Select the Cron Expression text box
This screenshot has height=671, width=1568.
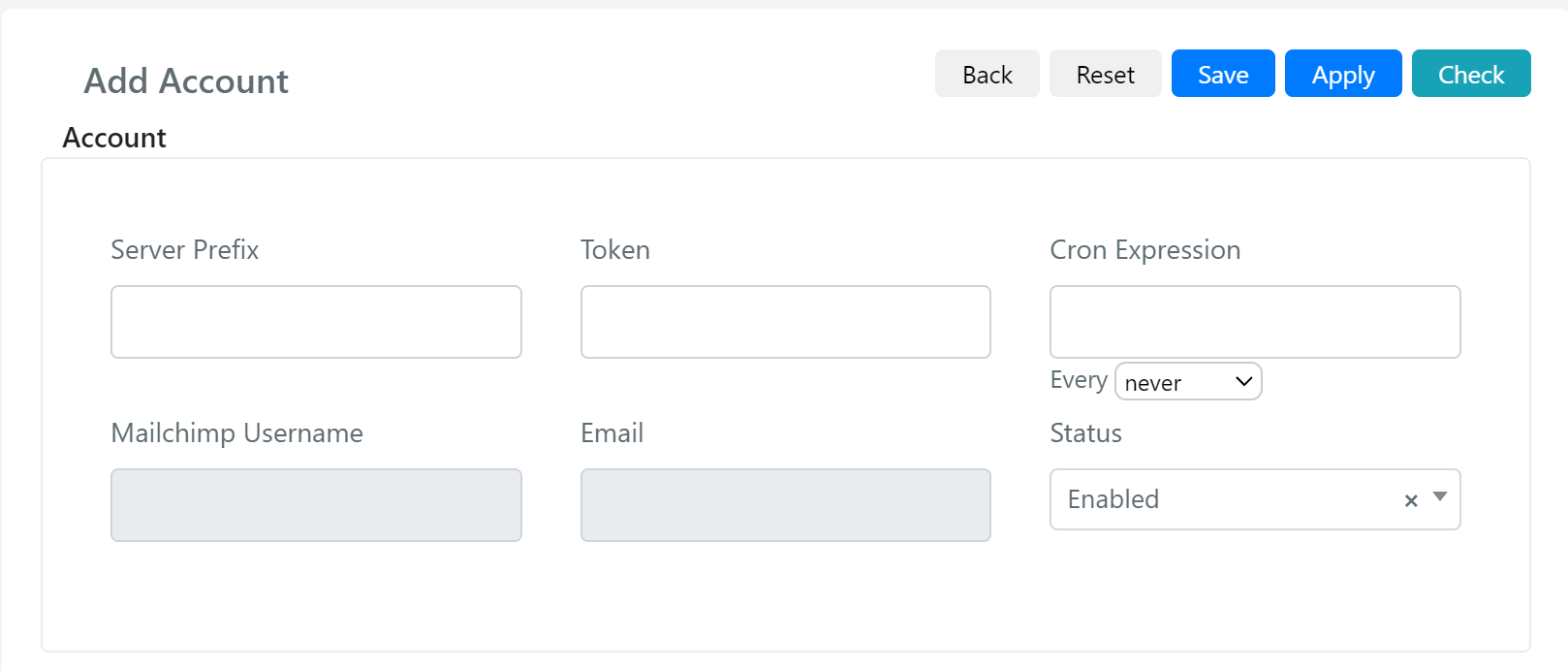[1255, 322]
